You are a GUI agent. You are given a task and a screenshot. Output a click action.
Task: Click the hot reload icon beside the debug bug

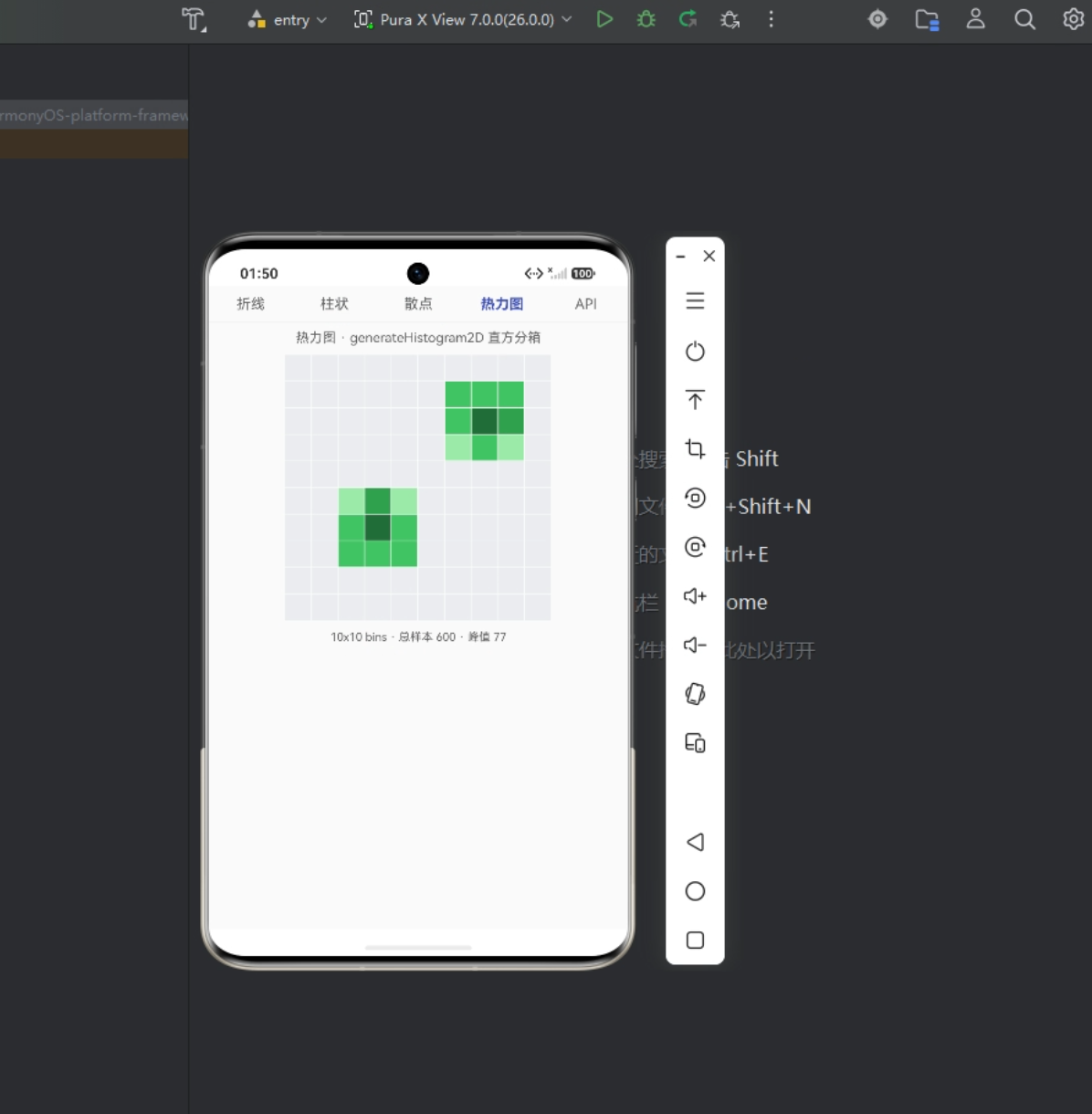pyautogui.click(x=688, y=19)
